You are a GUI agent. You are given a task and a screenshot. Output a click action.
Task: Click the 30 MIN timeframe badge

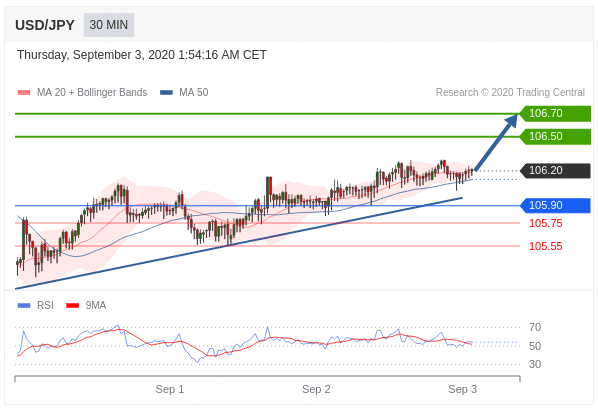(x=109, y=25)
